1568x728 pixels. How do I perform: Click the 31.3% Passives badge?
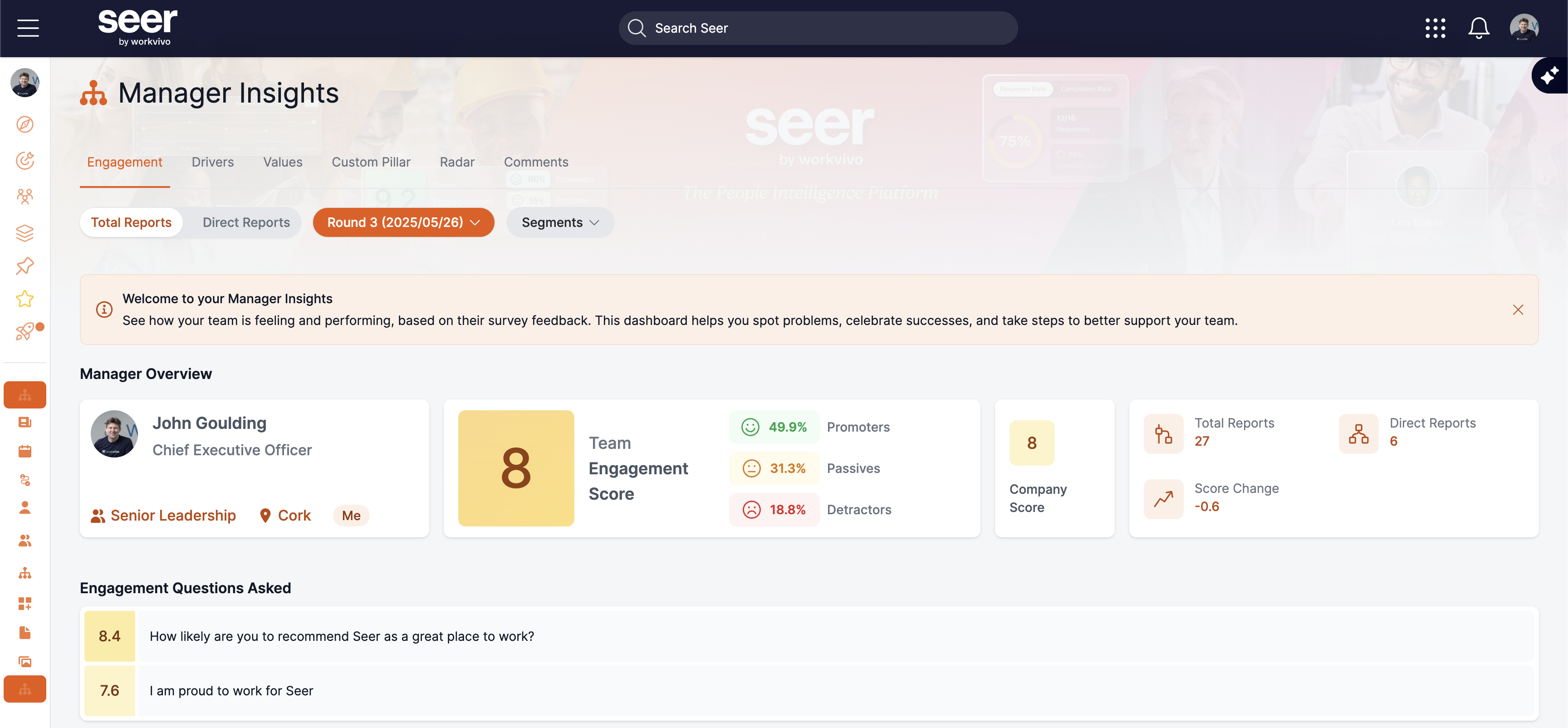[x=774, y=468]
